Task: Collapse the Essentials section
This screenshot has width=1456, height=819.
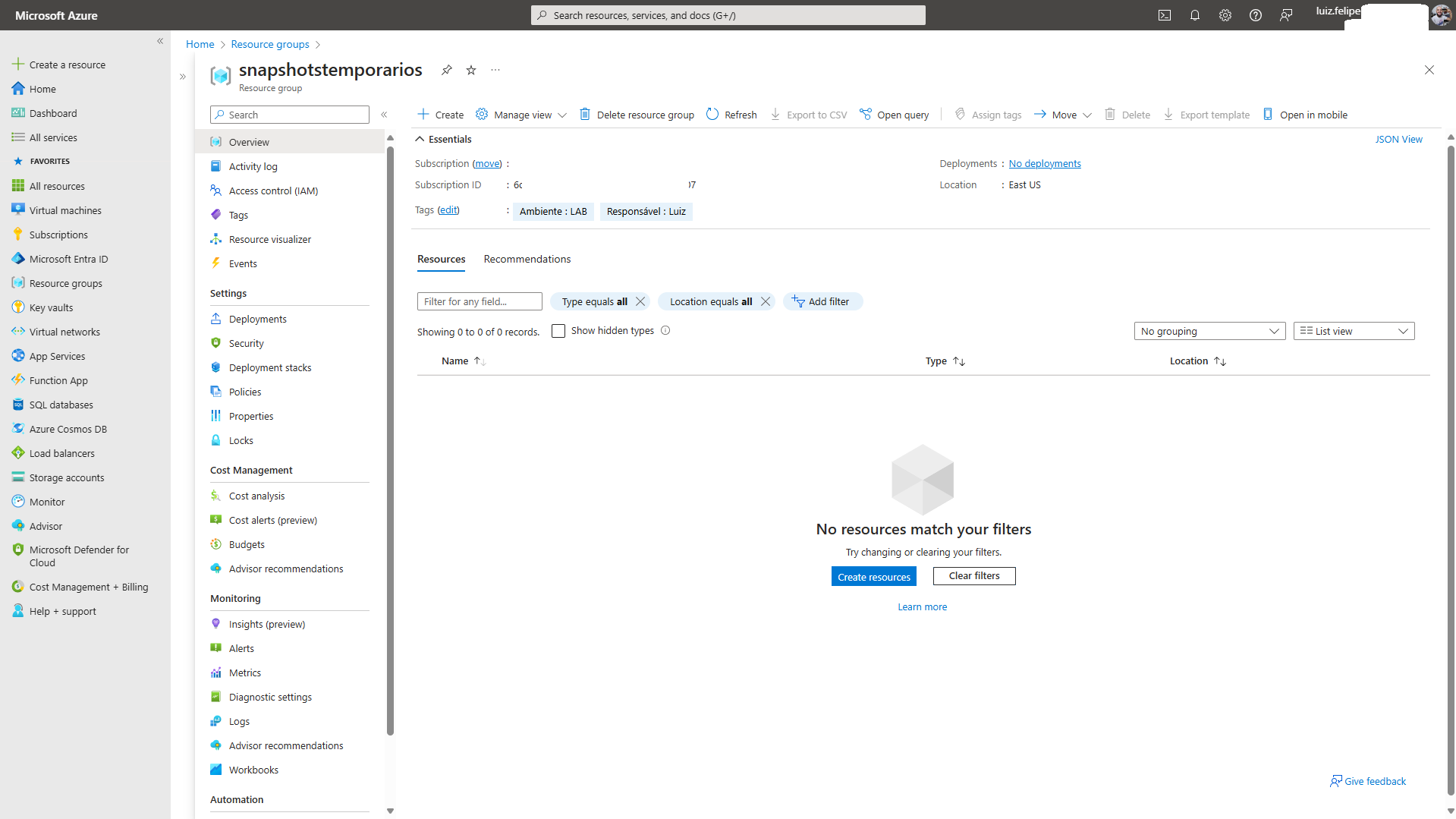Action: pos(420,139)
